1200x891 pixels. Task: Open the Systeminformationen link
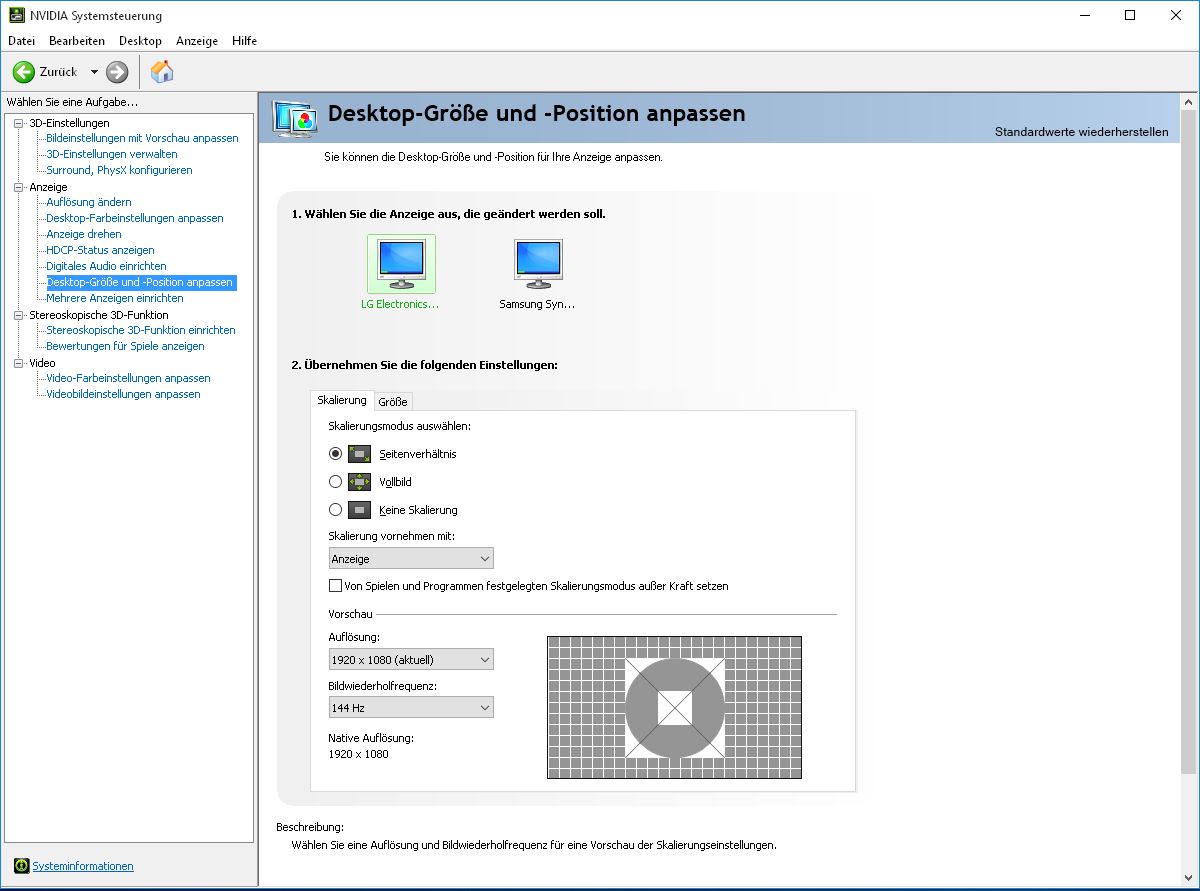(83, 866)
